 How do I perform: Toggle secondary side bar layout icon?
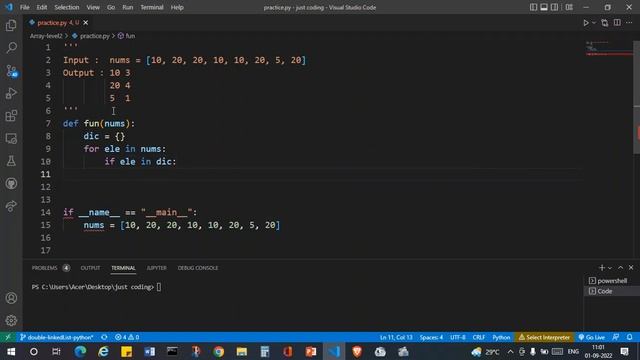(554, 7)
